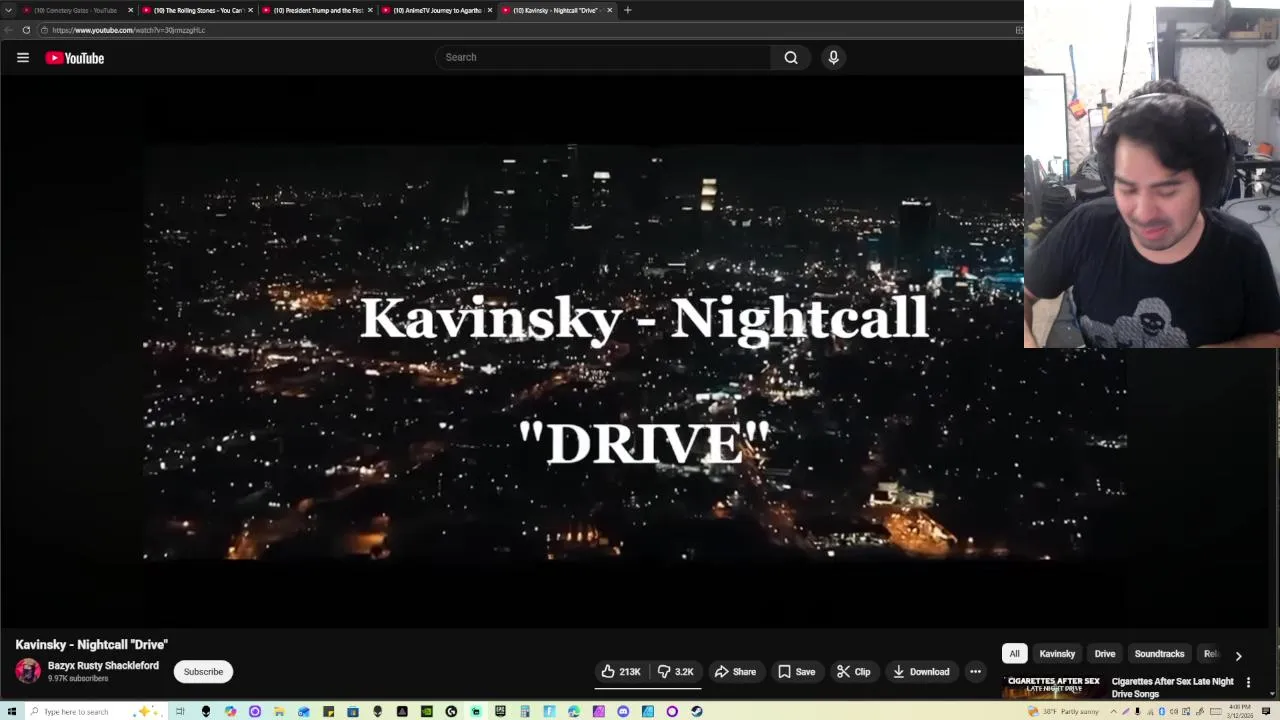
Task: Close the Cemetery Gates tab
Action: click(130, 10)
